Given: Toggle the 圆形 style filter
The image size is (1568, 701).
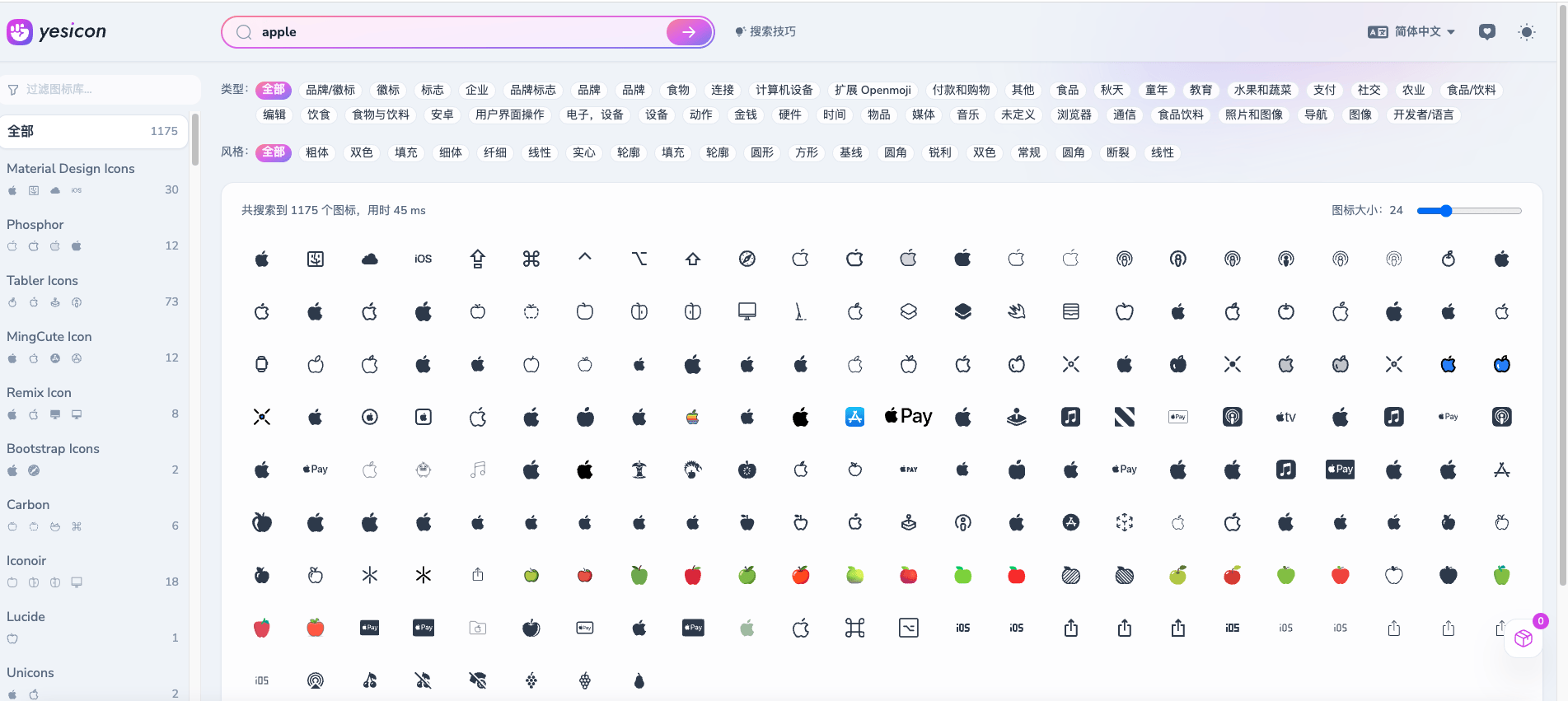Looking at the screenshot, I should [762, 152].
